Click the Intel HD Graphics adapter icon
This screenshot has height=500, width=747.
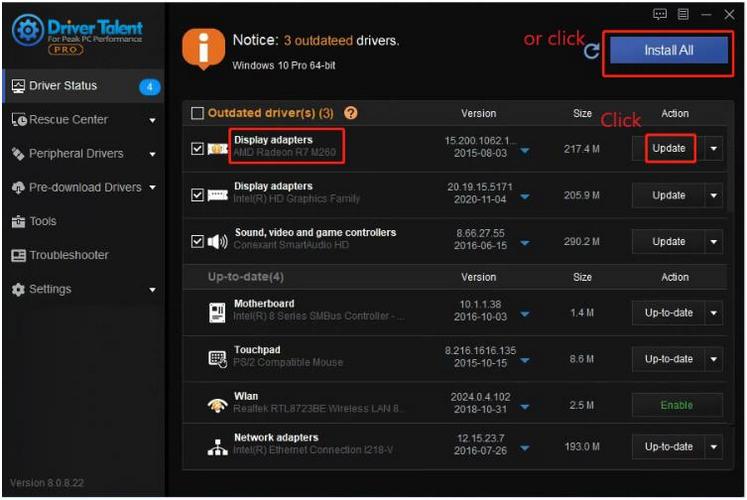coord(217,195)
